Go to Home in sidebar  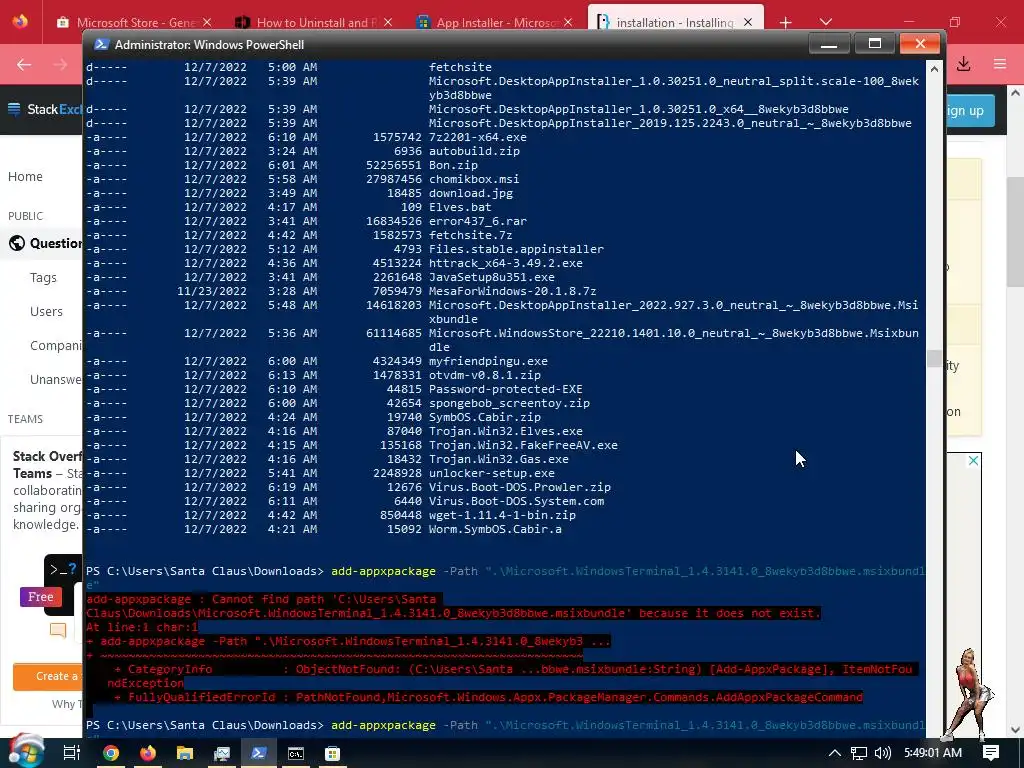tap(25, 176)
